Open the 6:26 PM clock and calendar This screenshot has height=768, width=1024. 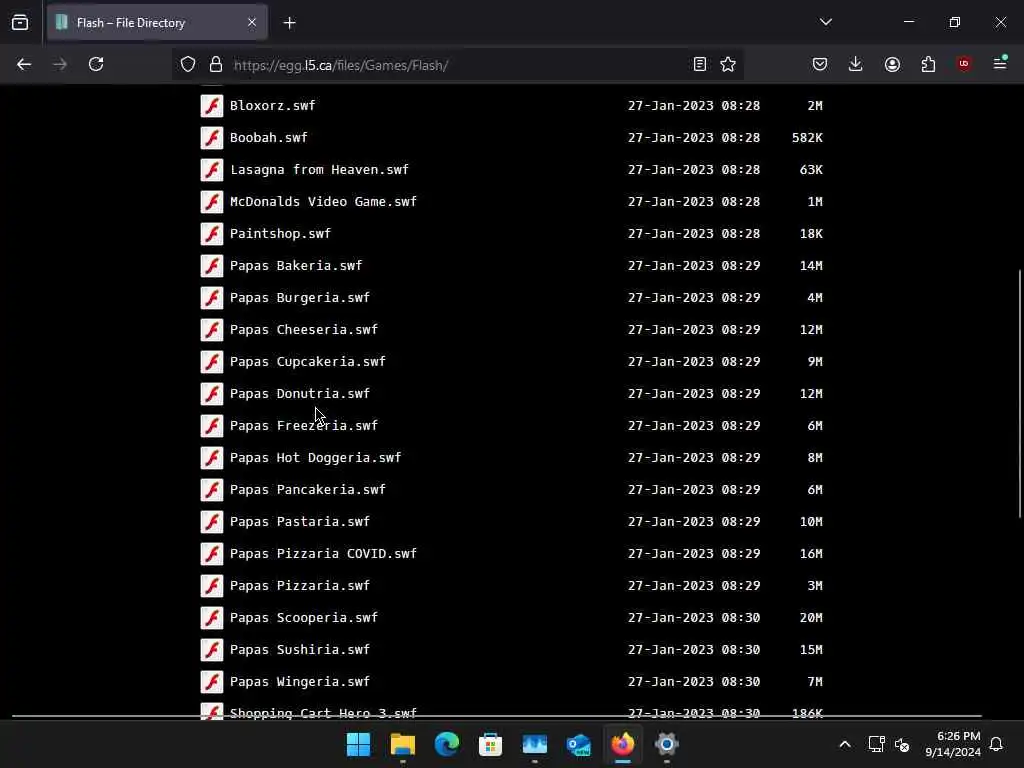click(953, 744)
